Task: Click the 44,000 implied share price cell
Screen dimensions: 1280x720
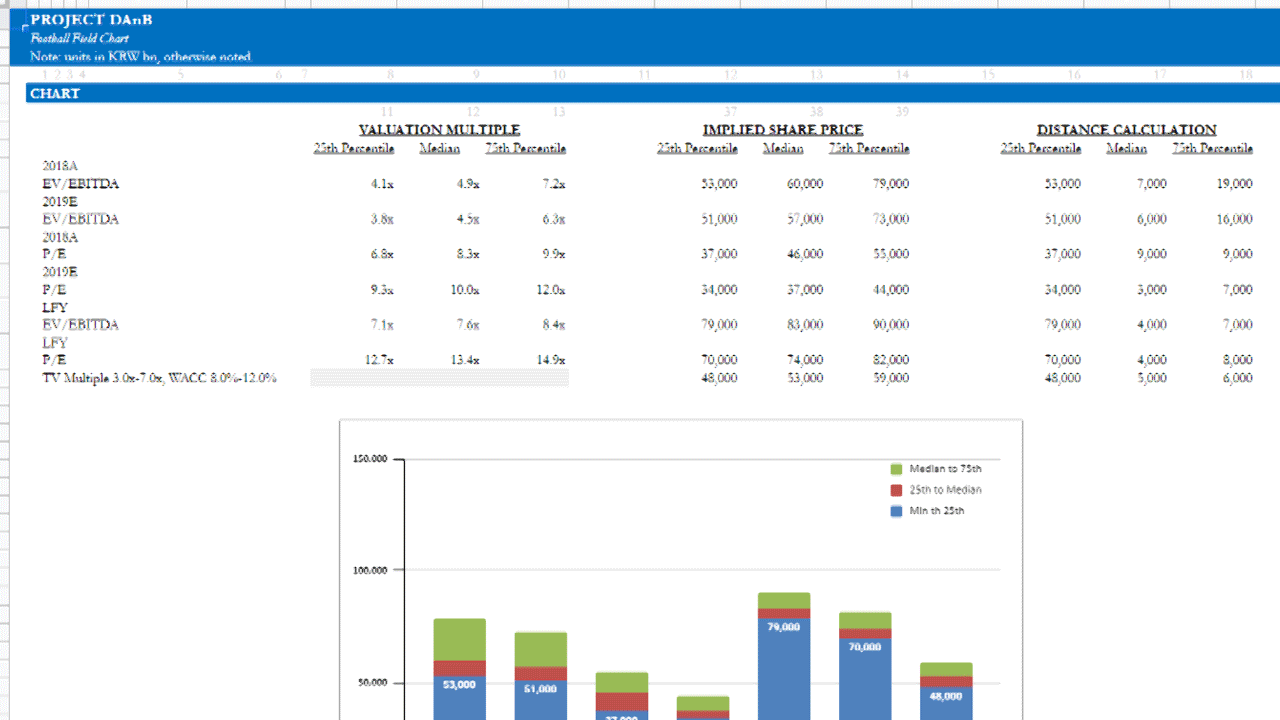Action: pos(891,290)
